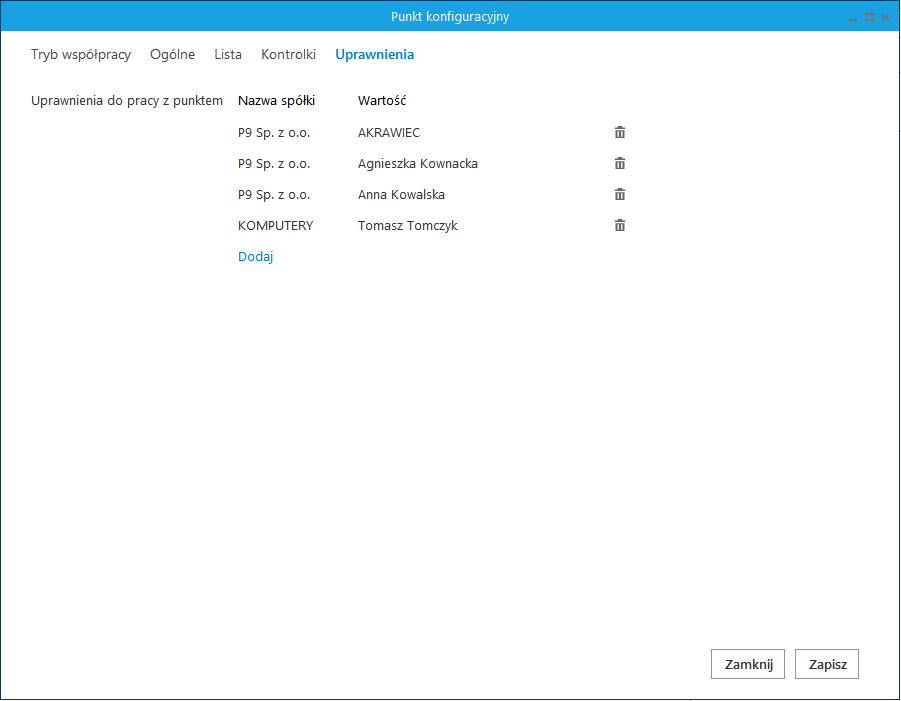
Task: Remove Anna Kowalska using trash icon
Action: (619, 194)
